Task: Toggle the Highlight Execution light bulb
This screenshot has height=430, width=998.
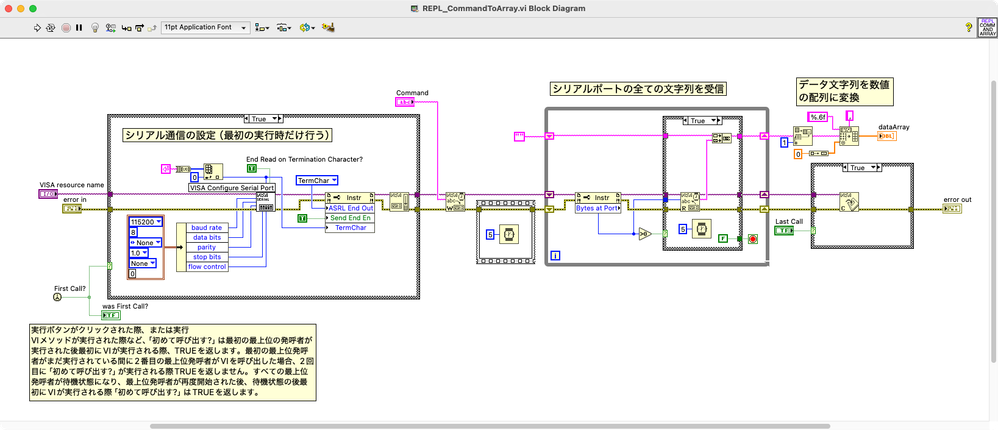Action: tap(95, 28)
